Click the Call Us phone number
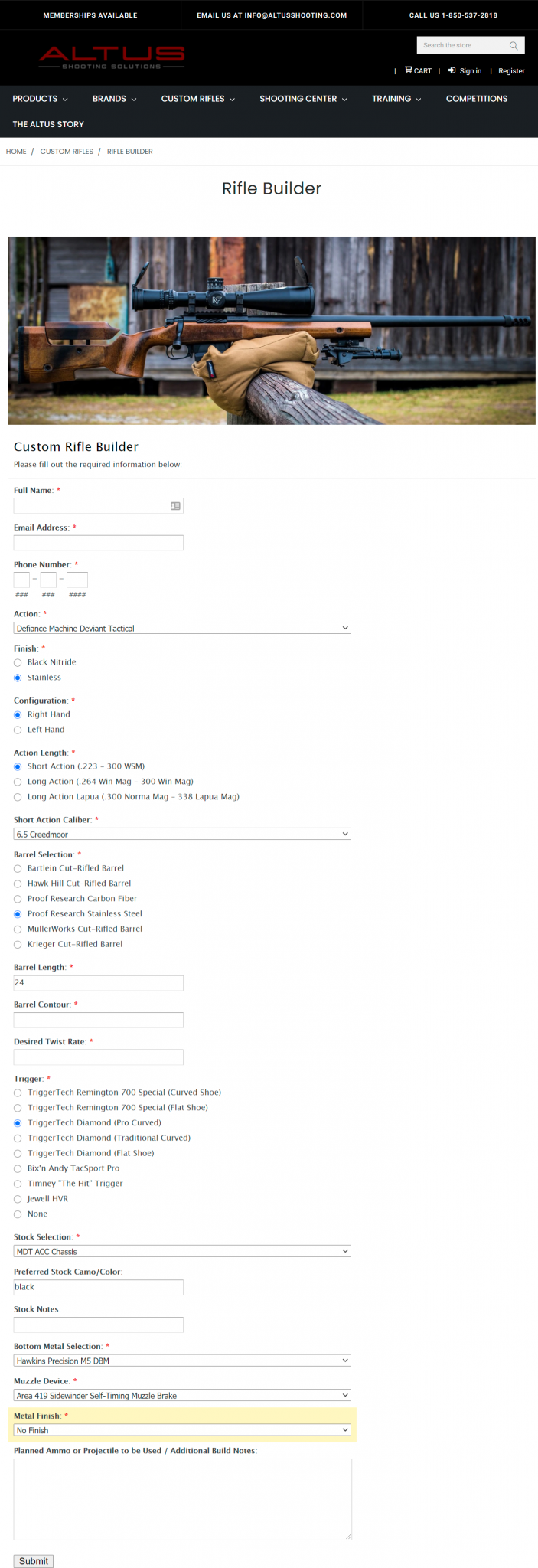The height and width of the screenshot is (1568, 538). coord(453,15)
